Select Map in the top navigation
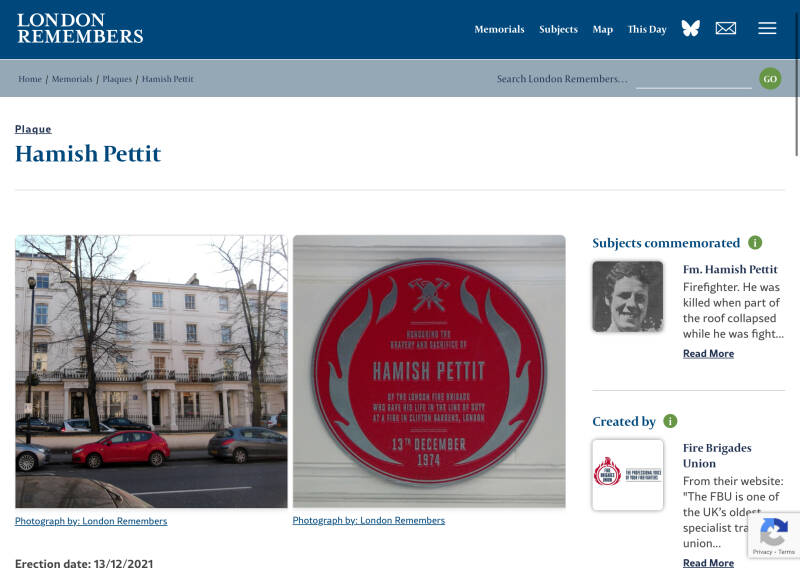This screenshot has width=800, height=568. click(603, 30)
